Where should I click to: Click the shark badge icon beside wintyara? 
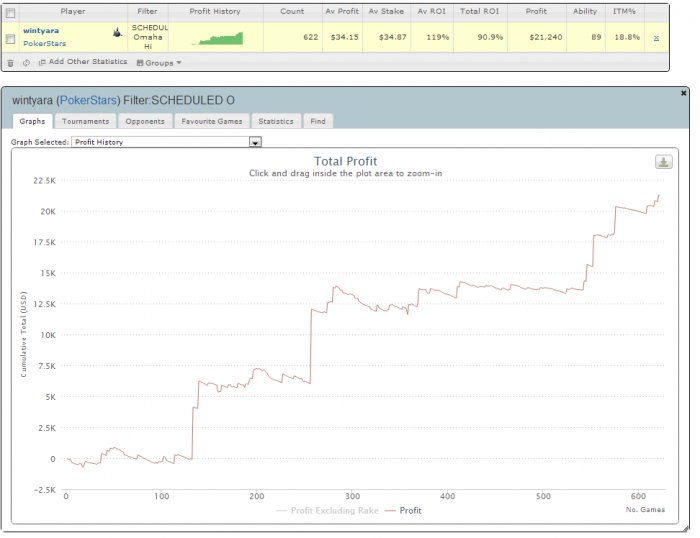pos(117,32)
